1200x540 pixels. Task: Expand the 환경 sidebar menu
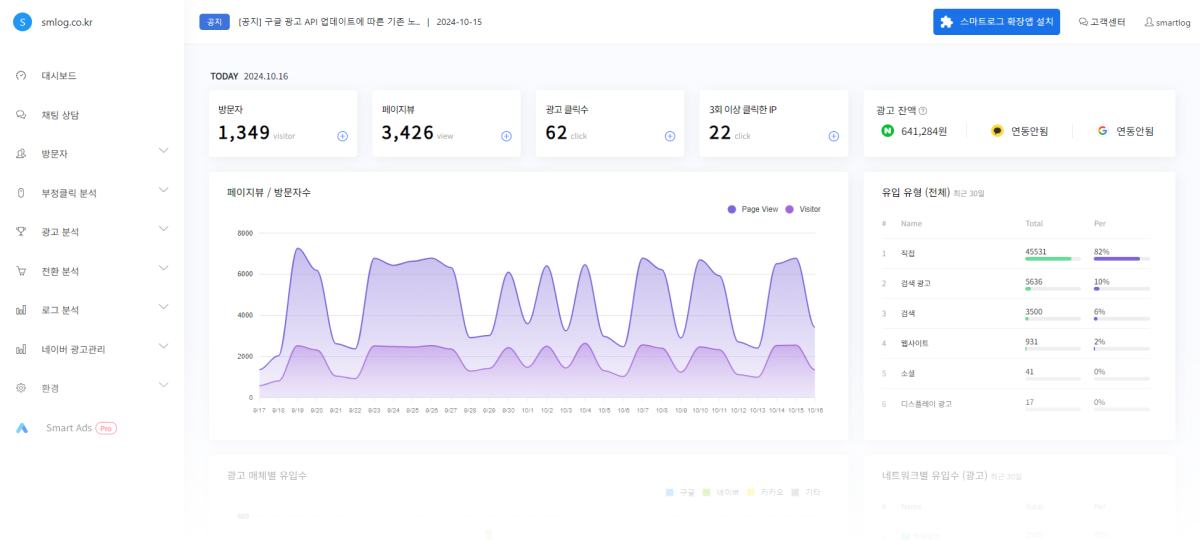pyautogui.click(x=164, y=386)
